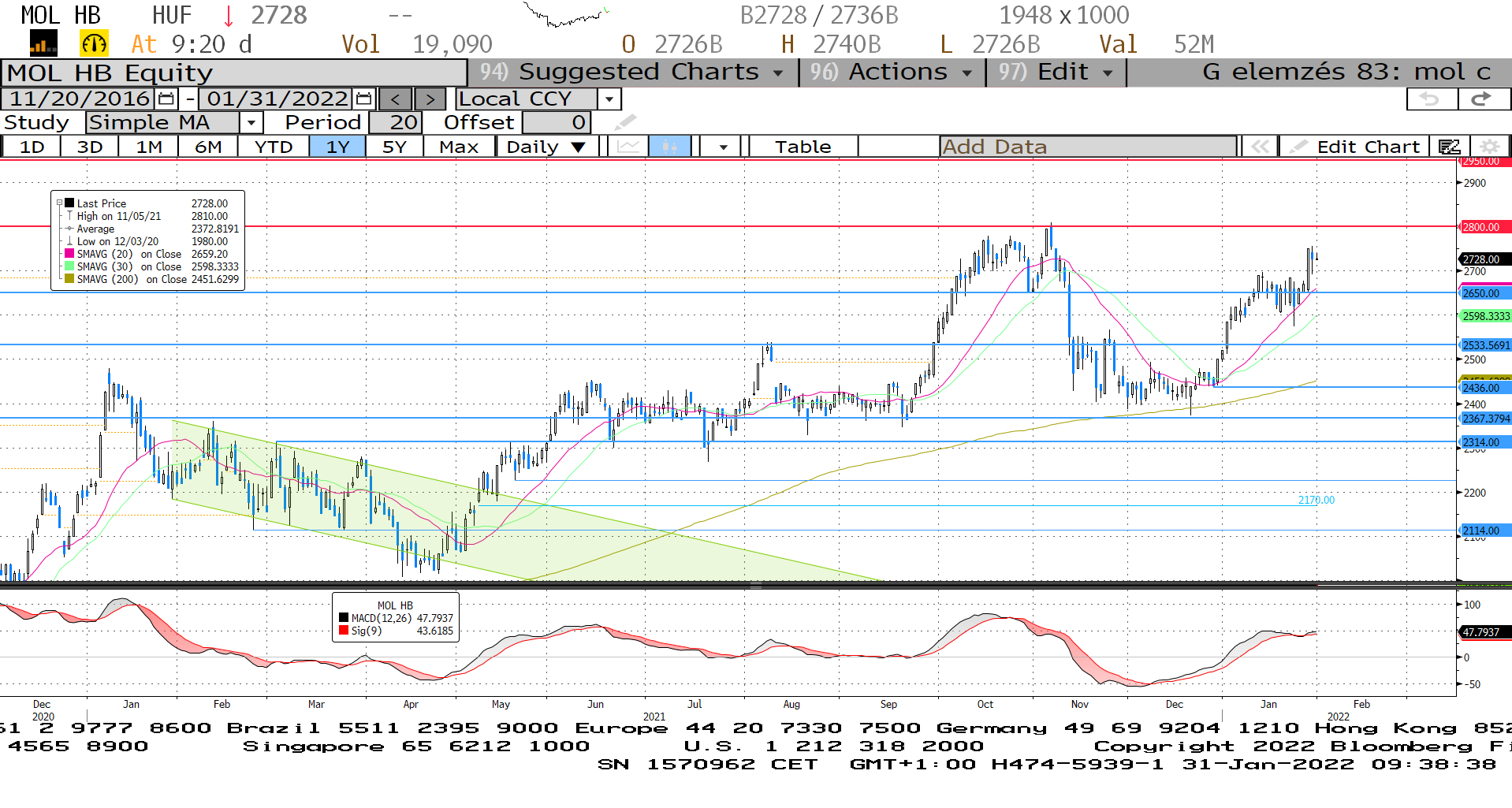Screen dimensions: 1512x808
Task: Click the Offset value field
Action: click(x=557, y=122)
